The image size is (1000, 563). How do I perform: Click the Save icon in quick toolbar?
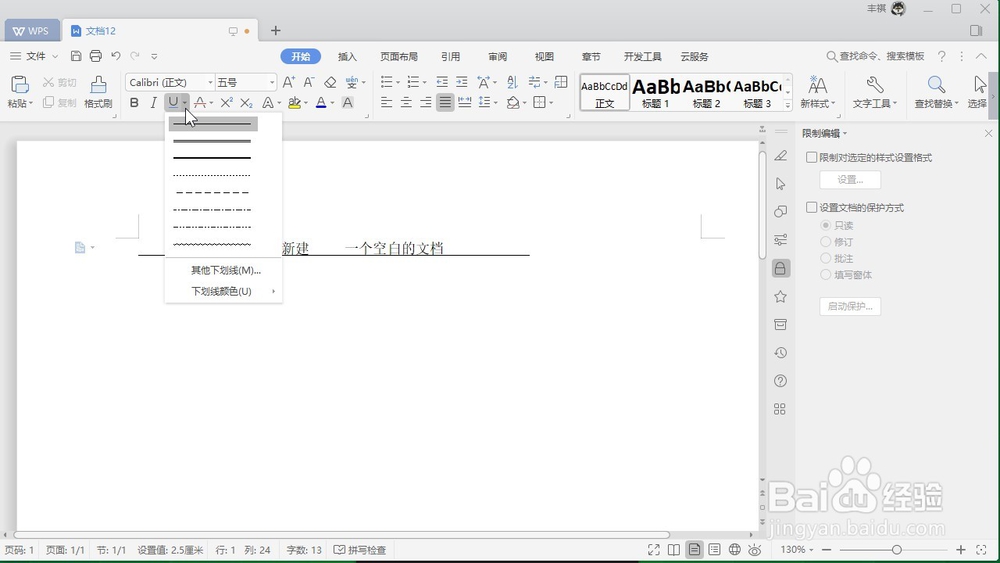(x=76, y=56)
